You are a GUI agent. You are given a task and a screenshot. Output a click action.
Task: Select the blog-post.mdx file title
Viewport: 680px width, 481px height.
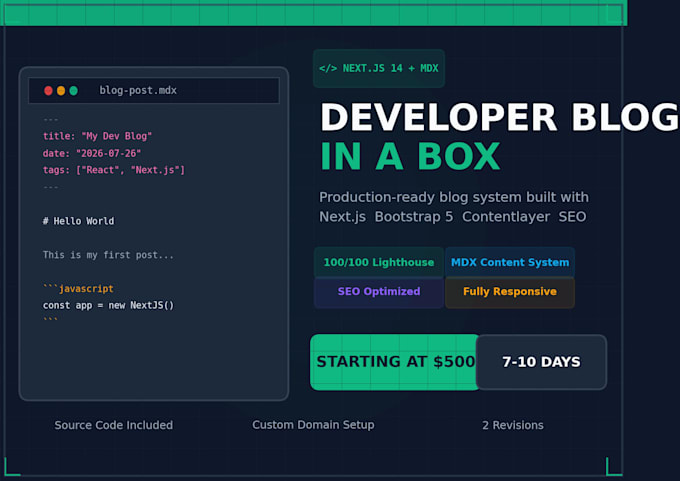coord(138,90)
